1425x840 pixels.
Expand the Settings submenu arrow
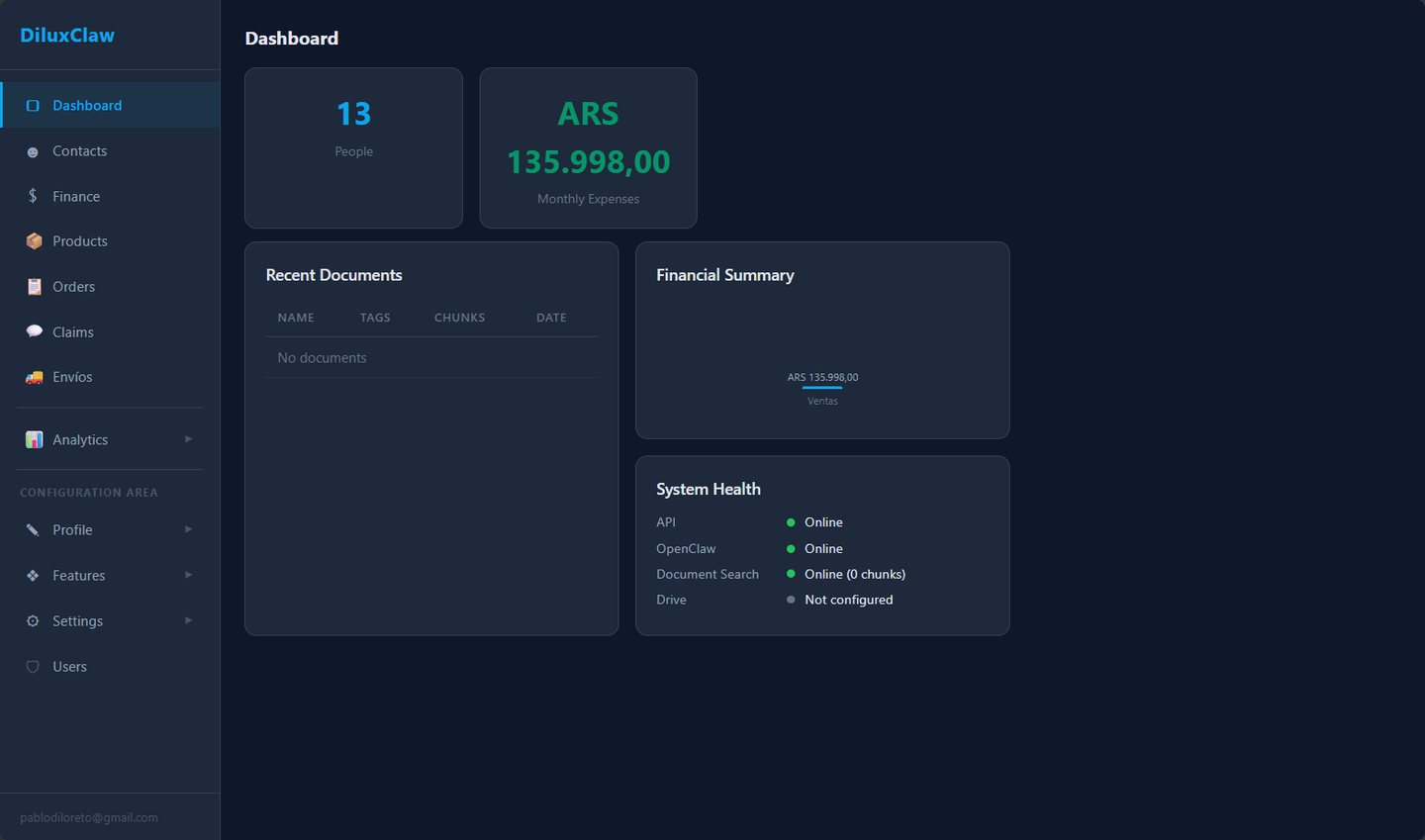[188, 620]
